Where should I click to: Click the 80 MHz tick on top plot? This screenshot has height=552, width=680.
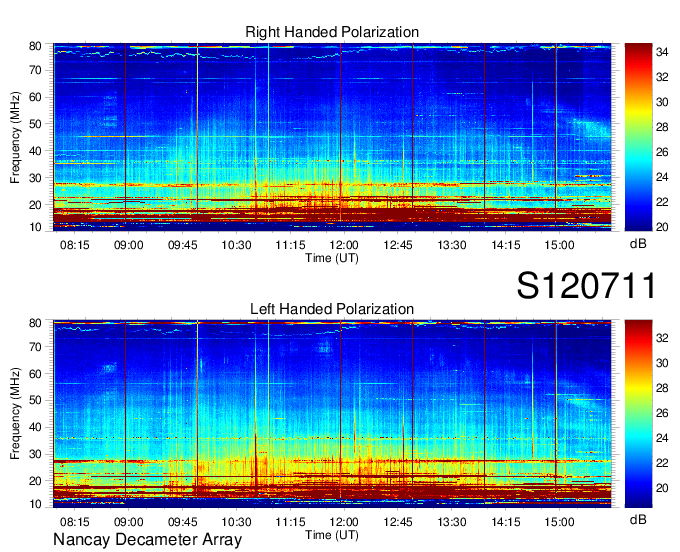35,46
